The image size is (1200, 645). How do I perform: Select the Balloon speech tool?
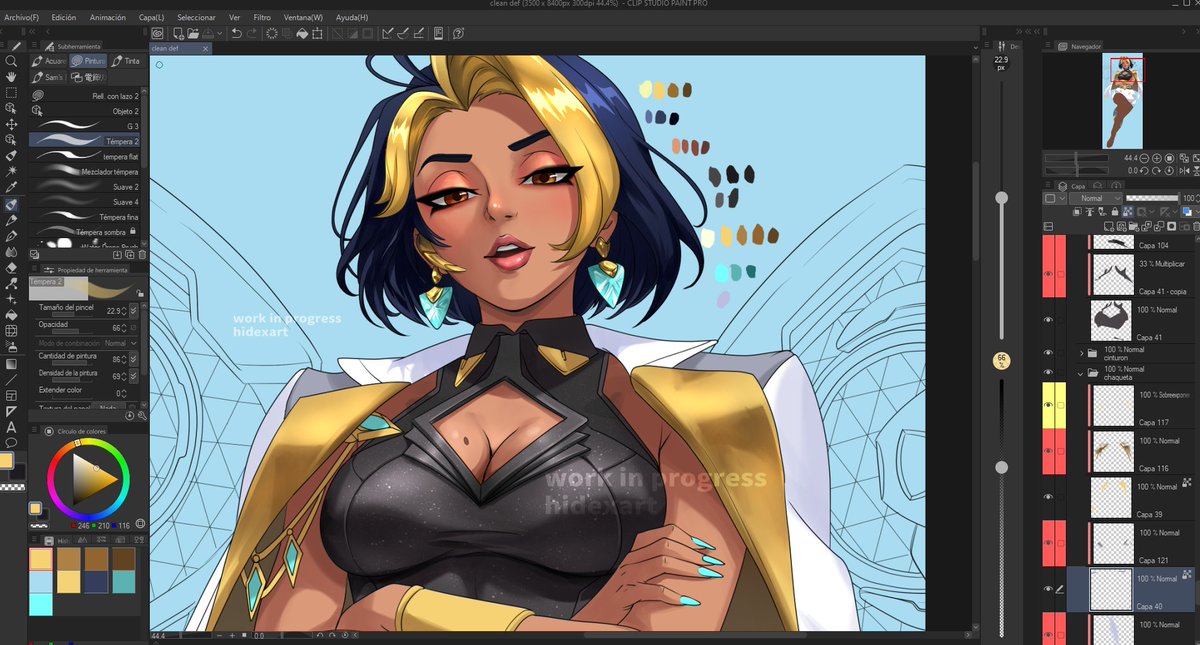point(11,442)
